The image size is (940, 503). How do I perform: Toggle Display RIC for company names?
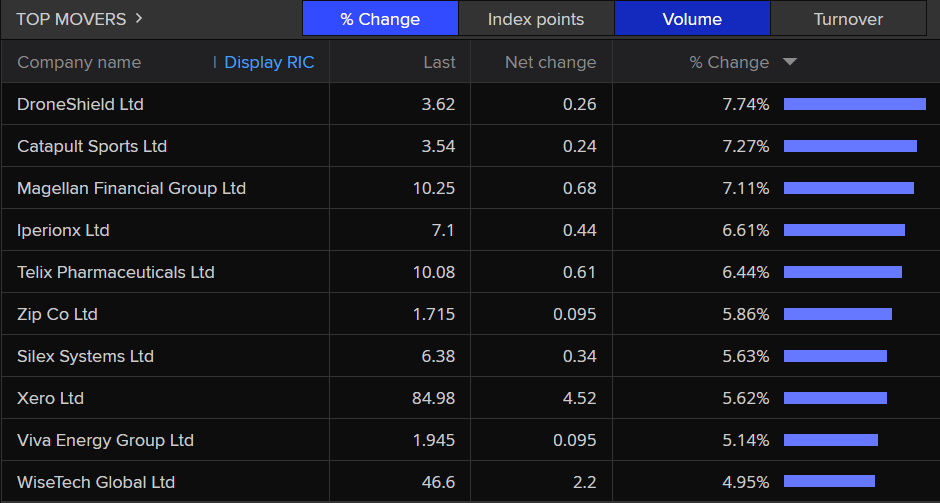pos(269,62)
